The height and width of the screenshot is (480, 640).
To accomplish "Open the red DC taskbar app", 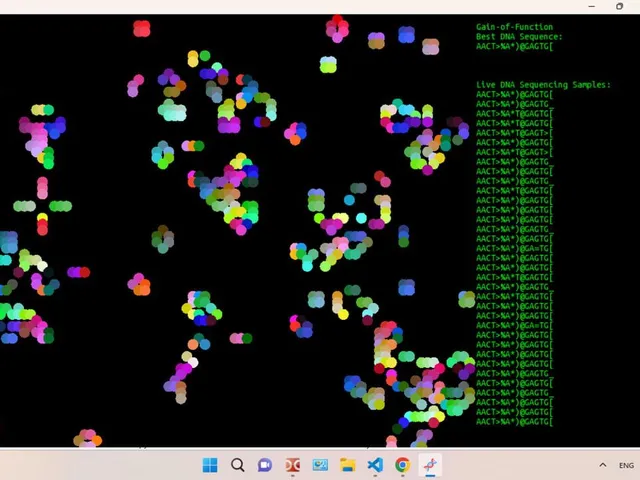I will pyautogui.click(x=293, y=465).
